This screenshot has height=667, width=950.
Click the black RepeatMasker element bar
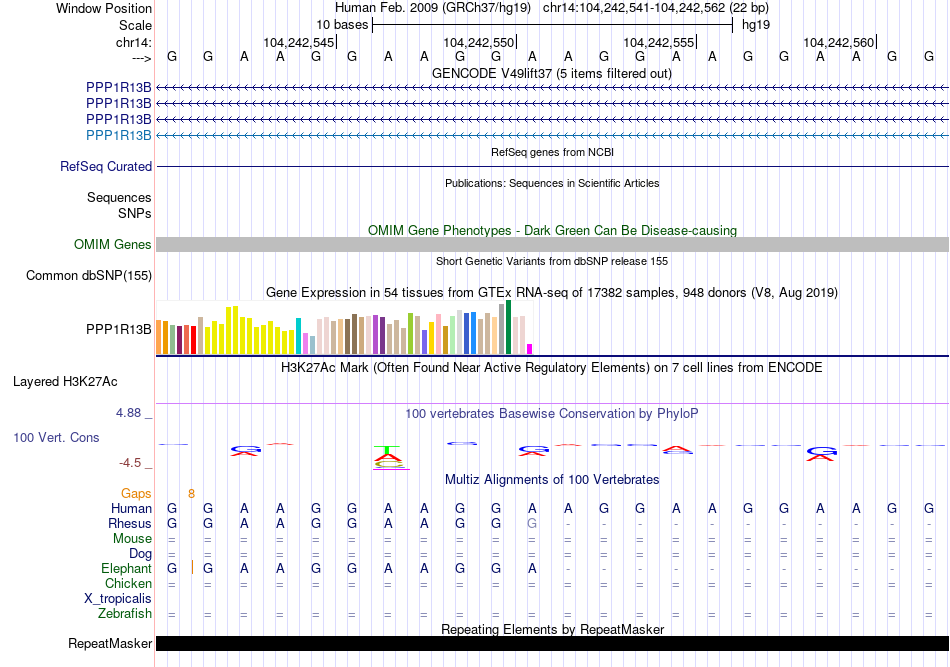[x=552, y=644]
